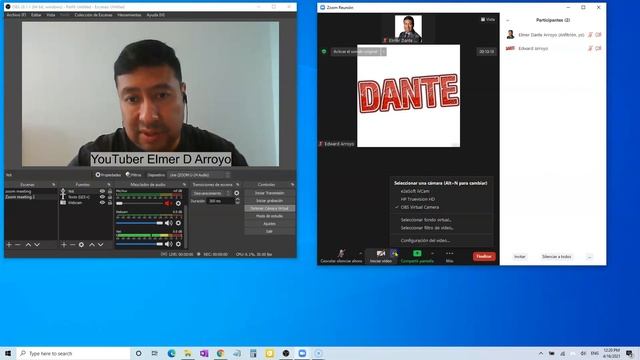Unmute the red speaker icon on first audio channel
Image resolution: width=640 pixels, height=360 pixels.
point(168,203)
